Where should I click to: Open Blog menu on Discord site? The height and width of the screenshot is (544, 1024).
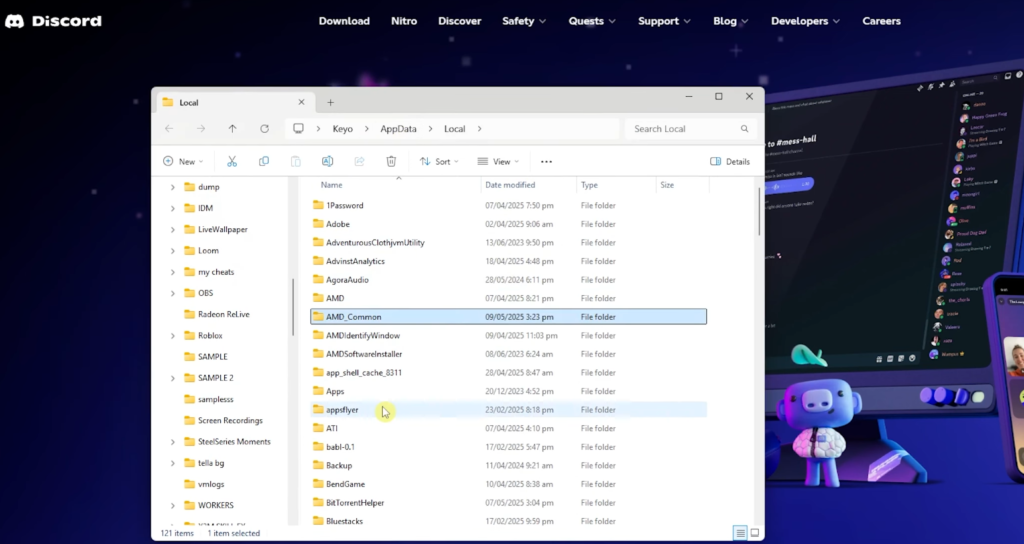pyautogui.click(x=731, y=21)
